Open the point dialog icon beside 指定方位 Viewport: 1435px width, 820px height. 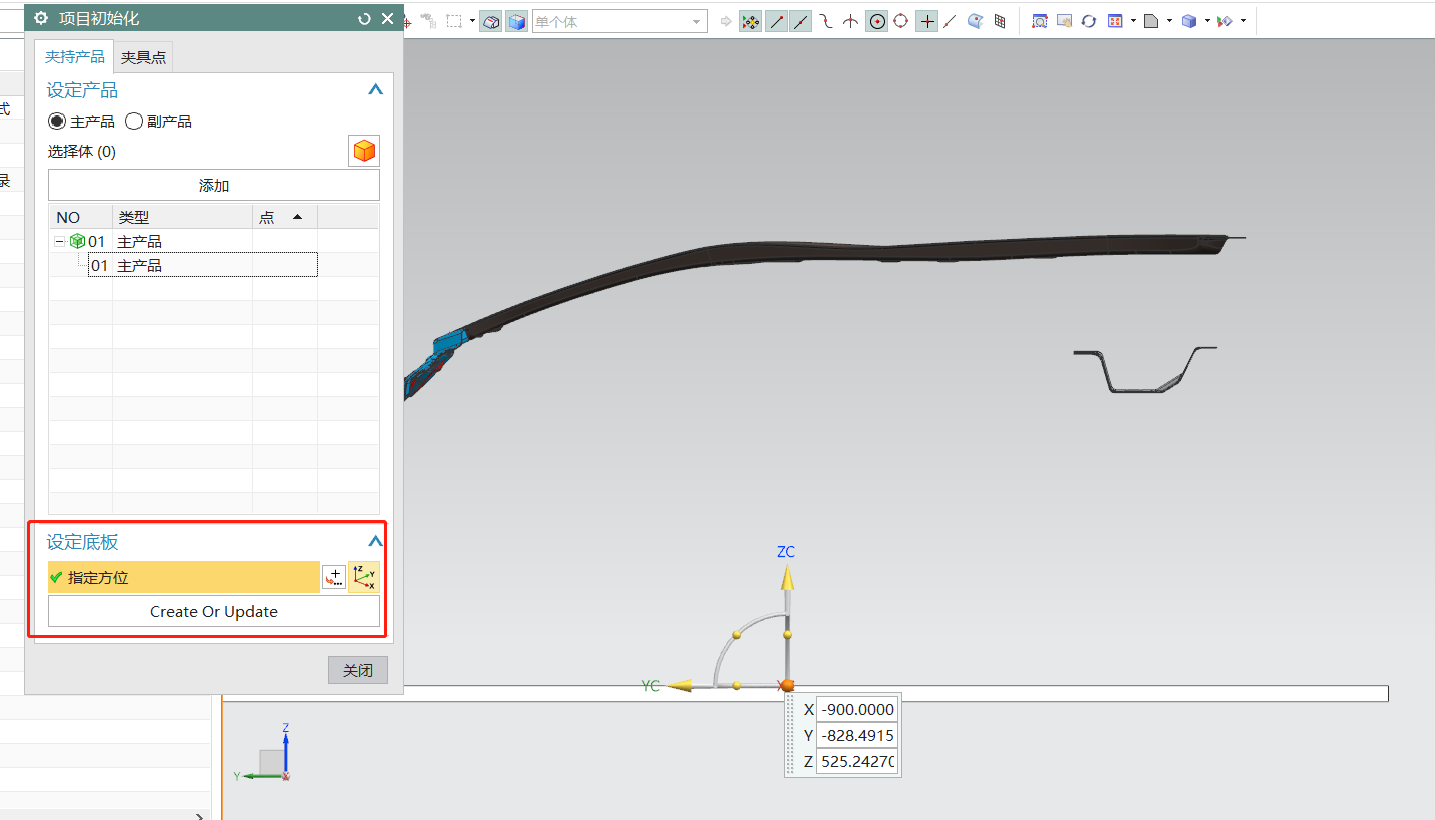(334, 577)
